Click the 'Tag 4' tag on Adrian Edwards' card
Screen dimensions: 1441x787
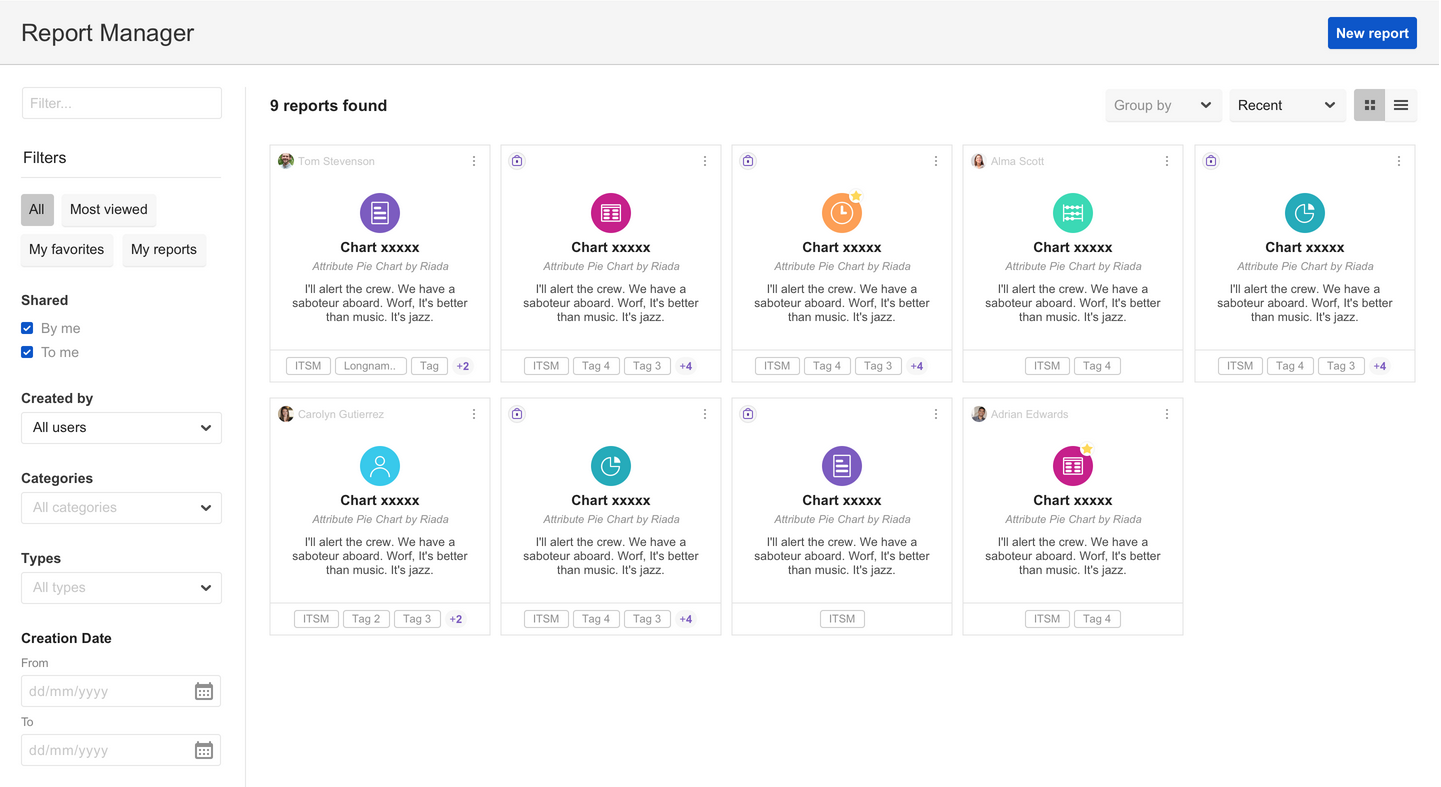click(x=1097, y=619)
